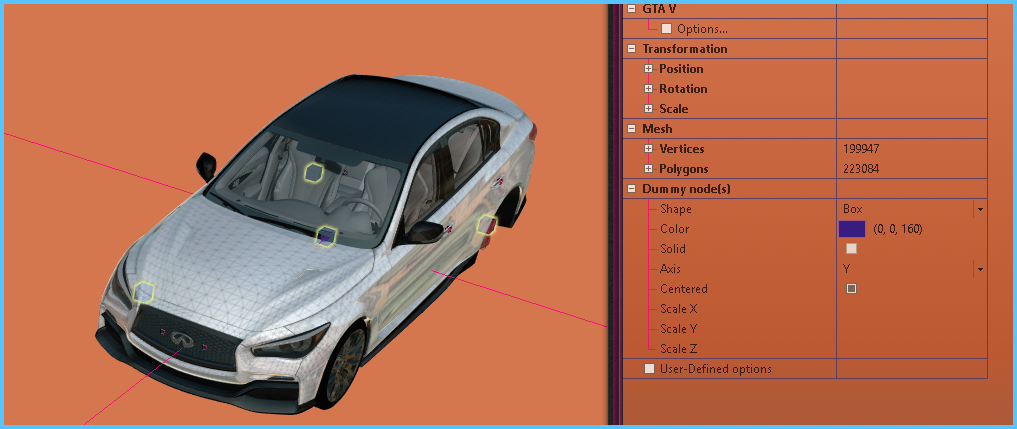Select the color value (0, 0, 160)
This screenshot has width=1017, height=429.
[898, 229]
